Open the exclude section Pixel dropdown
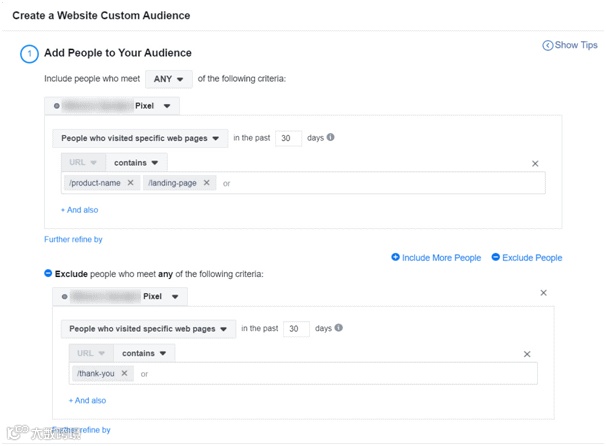 coord(175,296)
